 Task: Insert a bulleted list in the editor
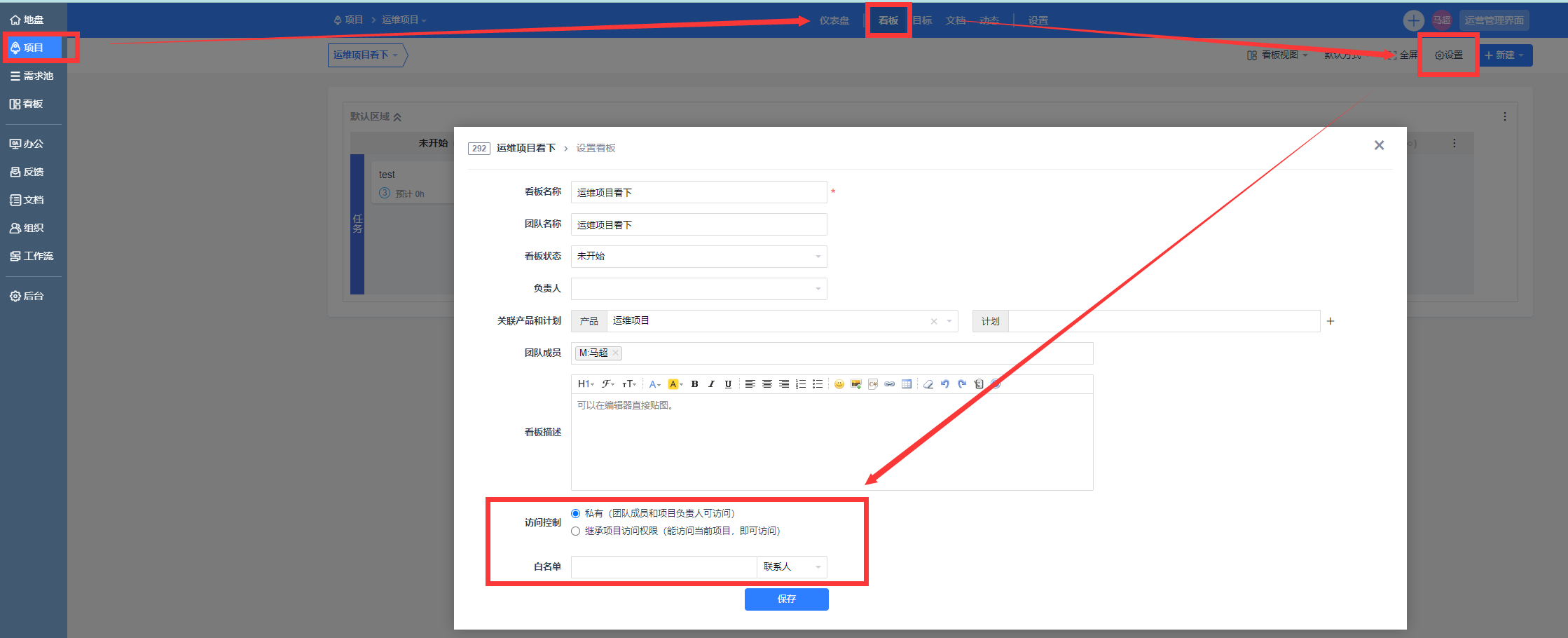(817, 384)
